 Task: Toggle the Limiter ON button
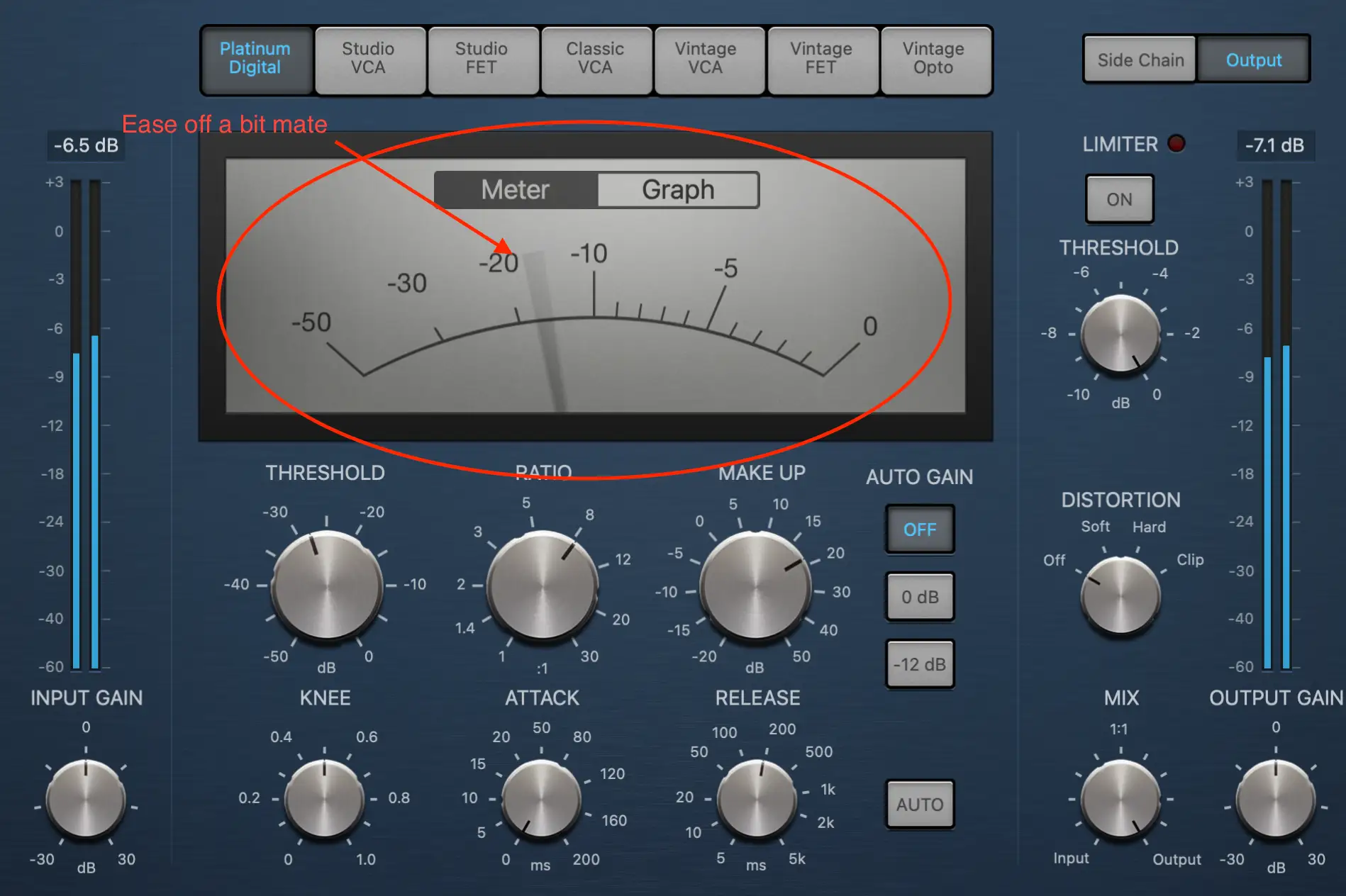pos(1119,199)
